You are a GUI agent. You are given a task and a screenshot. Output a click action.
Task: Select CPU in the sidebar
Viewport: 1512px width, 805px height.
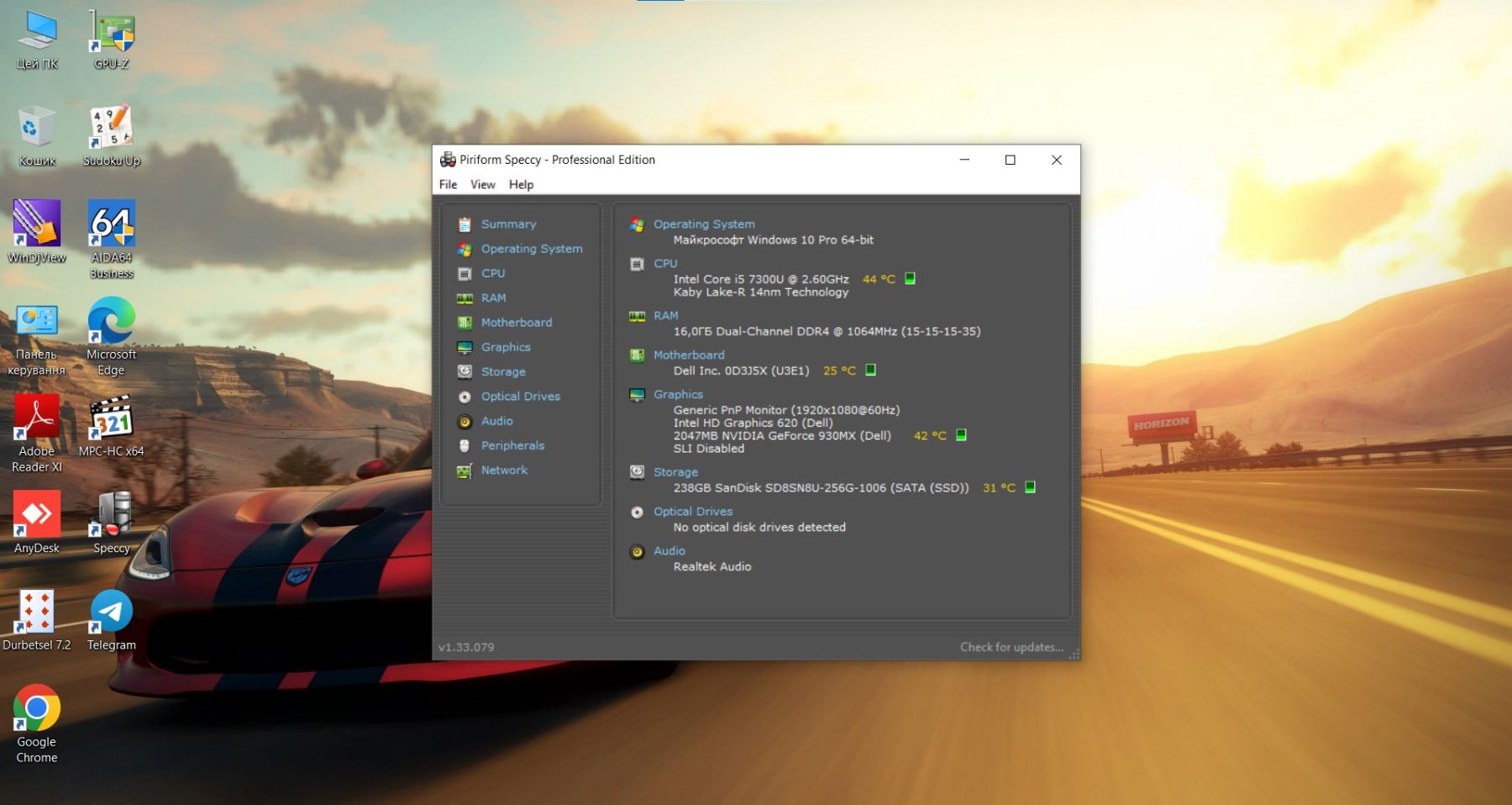(493, 273)
